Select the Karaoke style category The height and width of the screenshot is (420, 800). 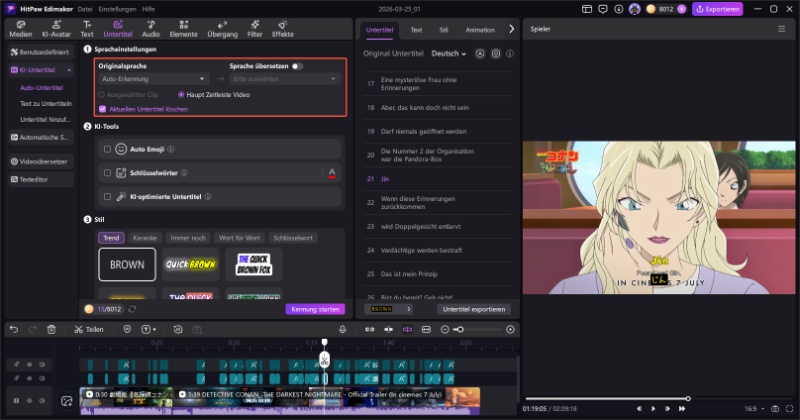coord(144,238)
